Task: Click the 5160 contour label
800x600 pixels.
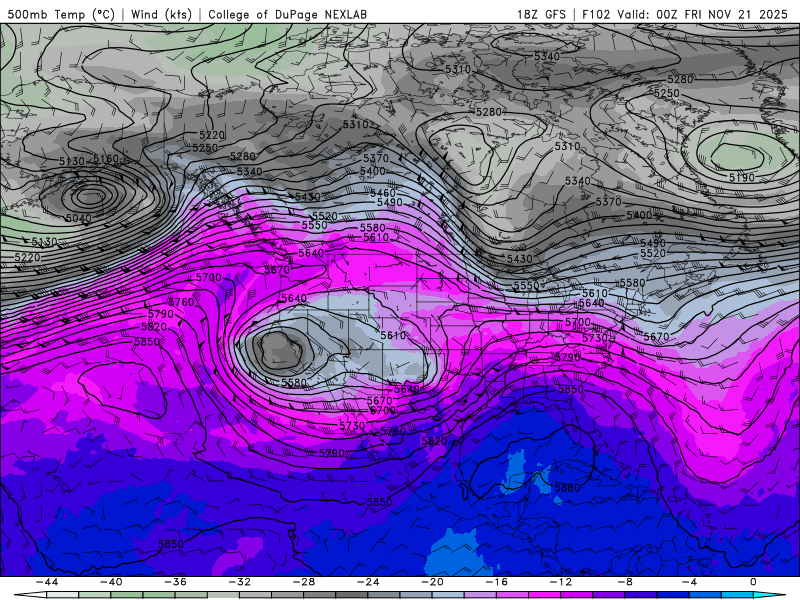Action: [x=106, y=159]
